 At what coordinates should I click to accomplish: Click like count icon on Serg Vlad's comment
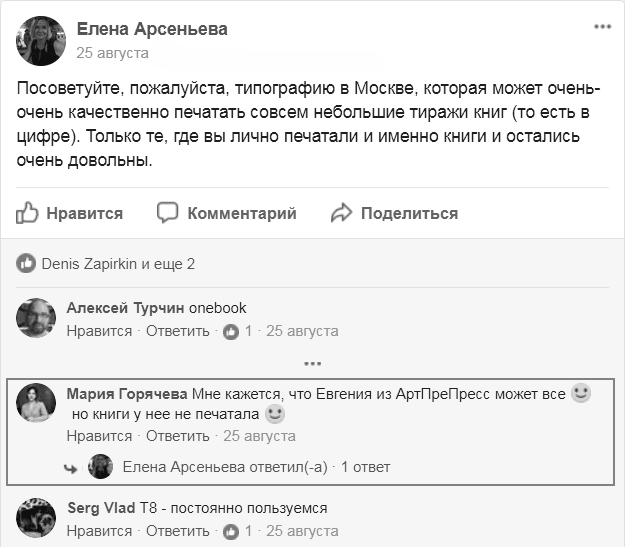click(x=232, y=531)
